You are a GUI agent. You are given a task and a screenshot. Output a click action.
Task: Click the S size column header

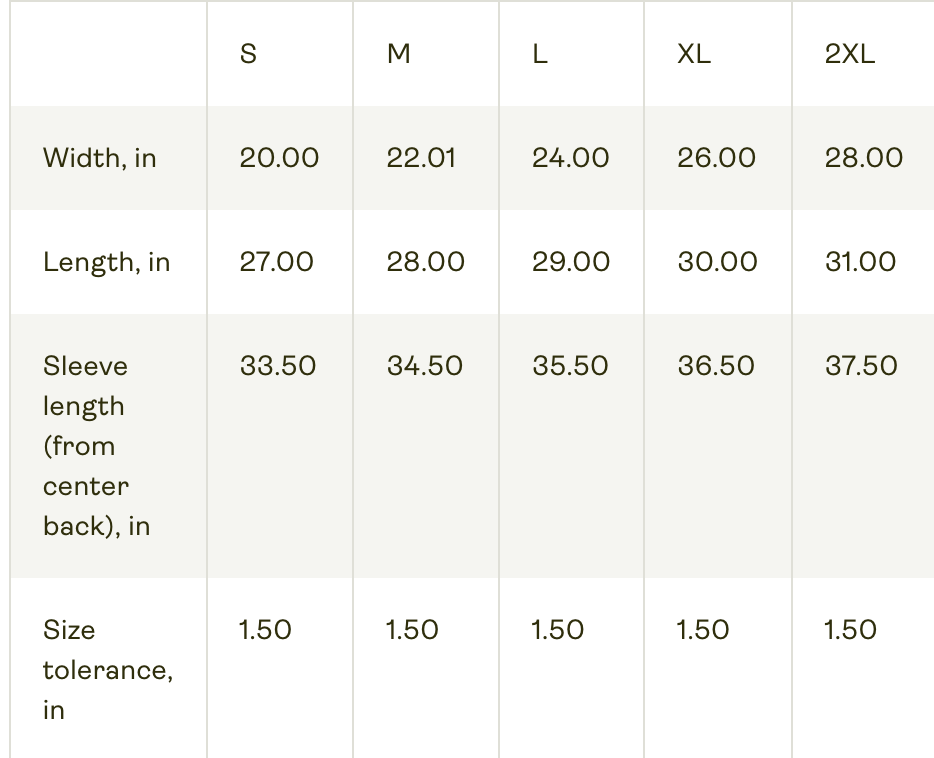coord(248,54)
